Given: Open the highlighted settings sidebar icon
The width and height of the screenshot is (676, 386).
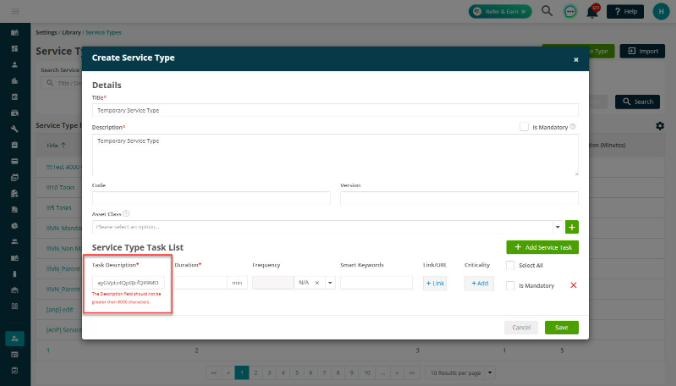Looking at the screenshot, I should click(x=15, y=339).
